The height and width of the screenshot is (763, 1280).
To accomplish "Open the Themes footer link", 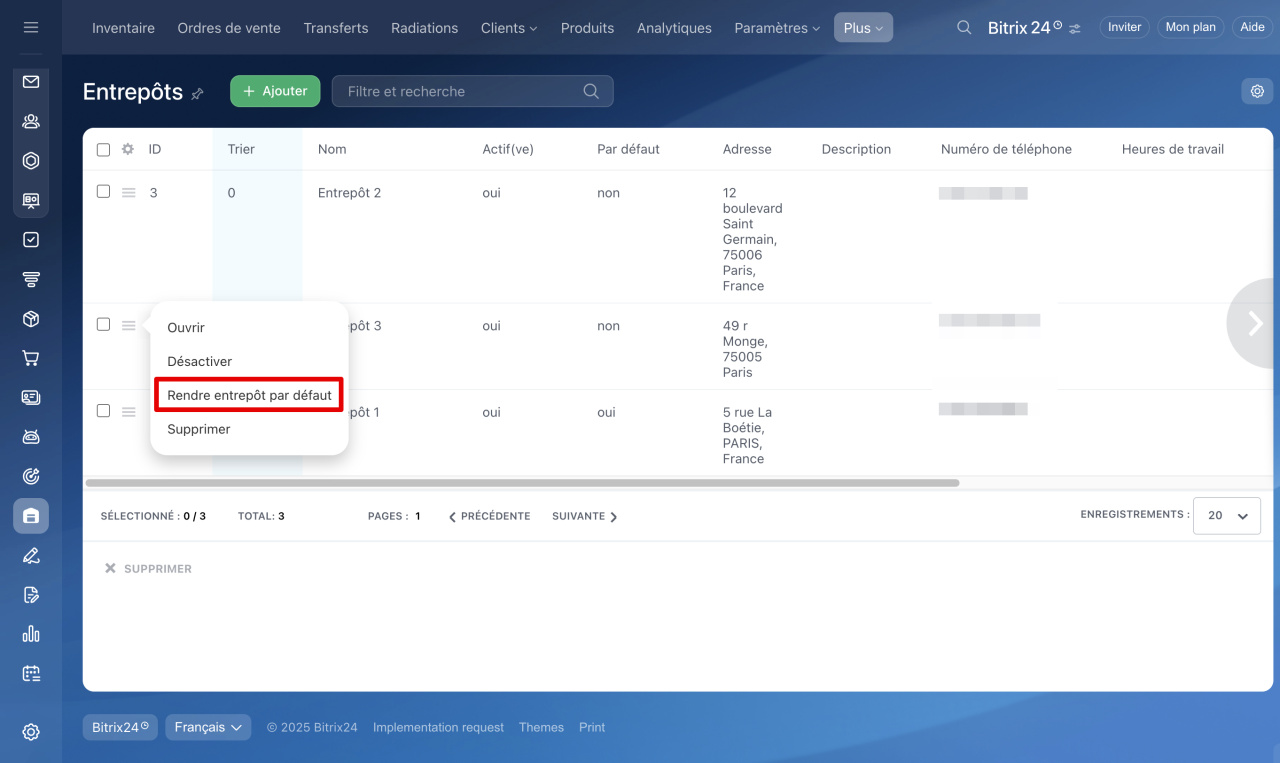I will 541,727.
